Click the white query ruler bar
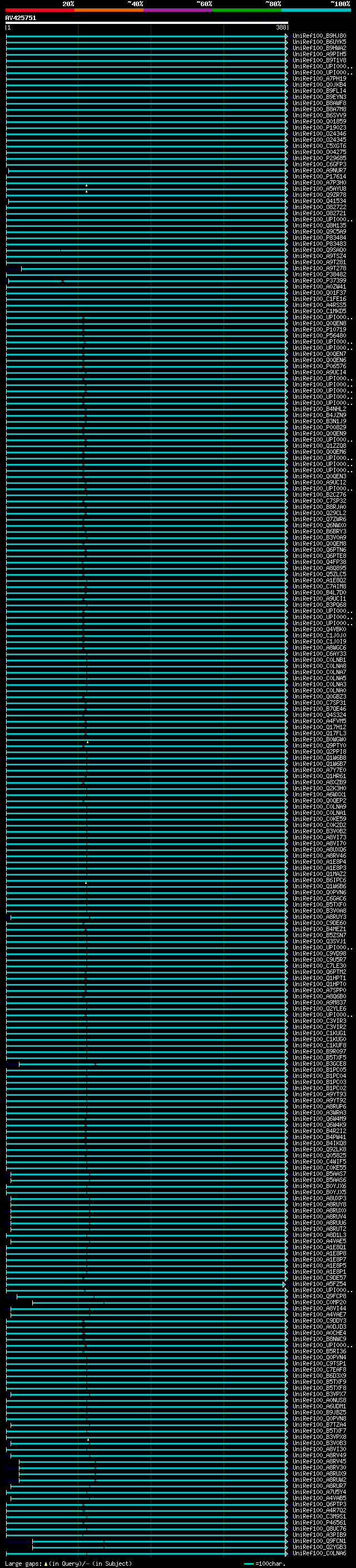 click(x=147, y=22)
